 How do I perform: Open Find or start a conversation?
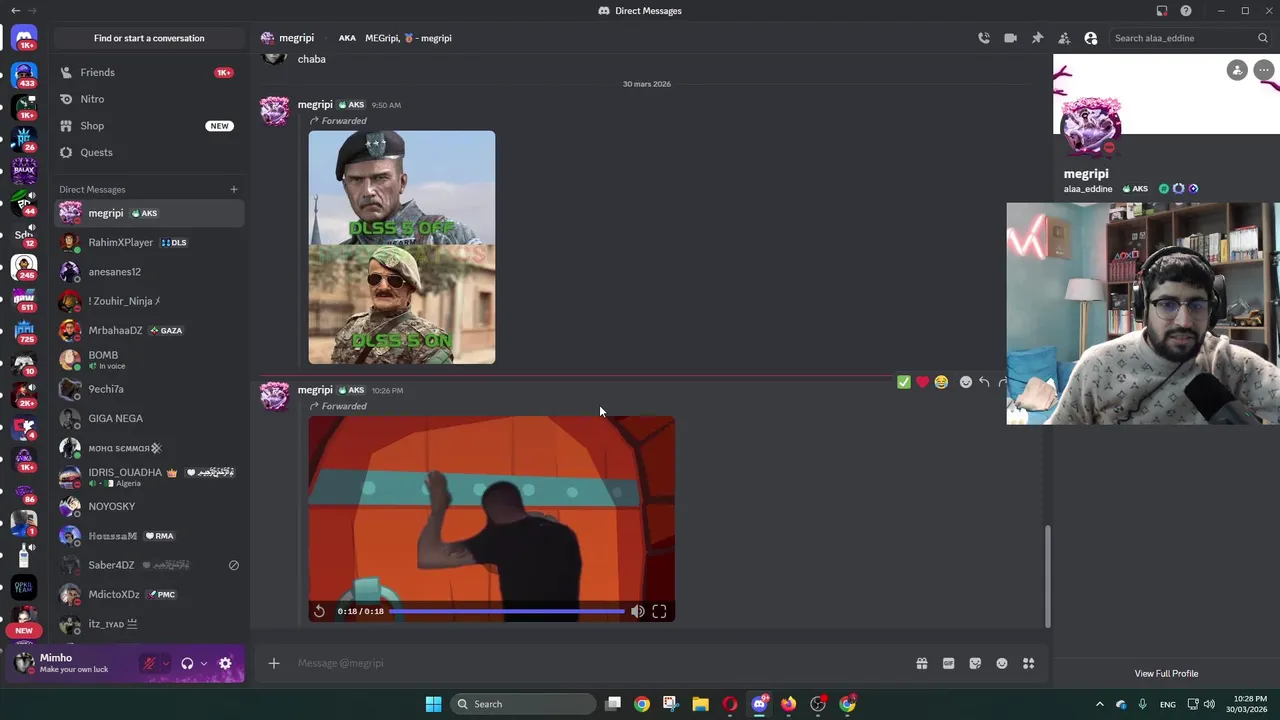coord(149,38)
